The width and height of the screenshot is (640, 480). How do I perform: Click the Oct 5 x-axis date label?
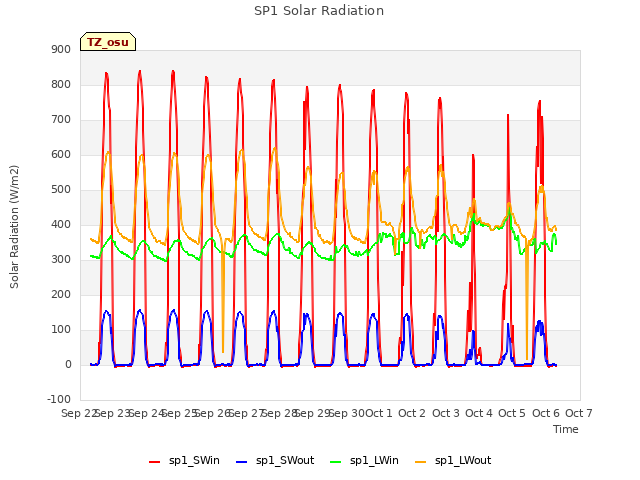(x=512, y=413)
